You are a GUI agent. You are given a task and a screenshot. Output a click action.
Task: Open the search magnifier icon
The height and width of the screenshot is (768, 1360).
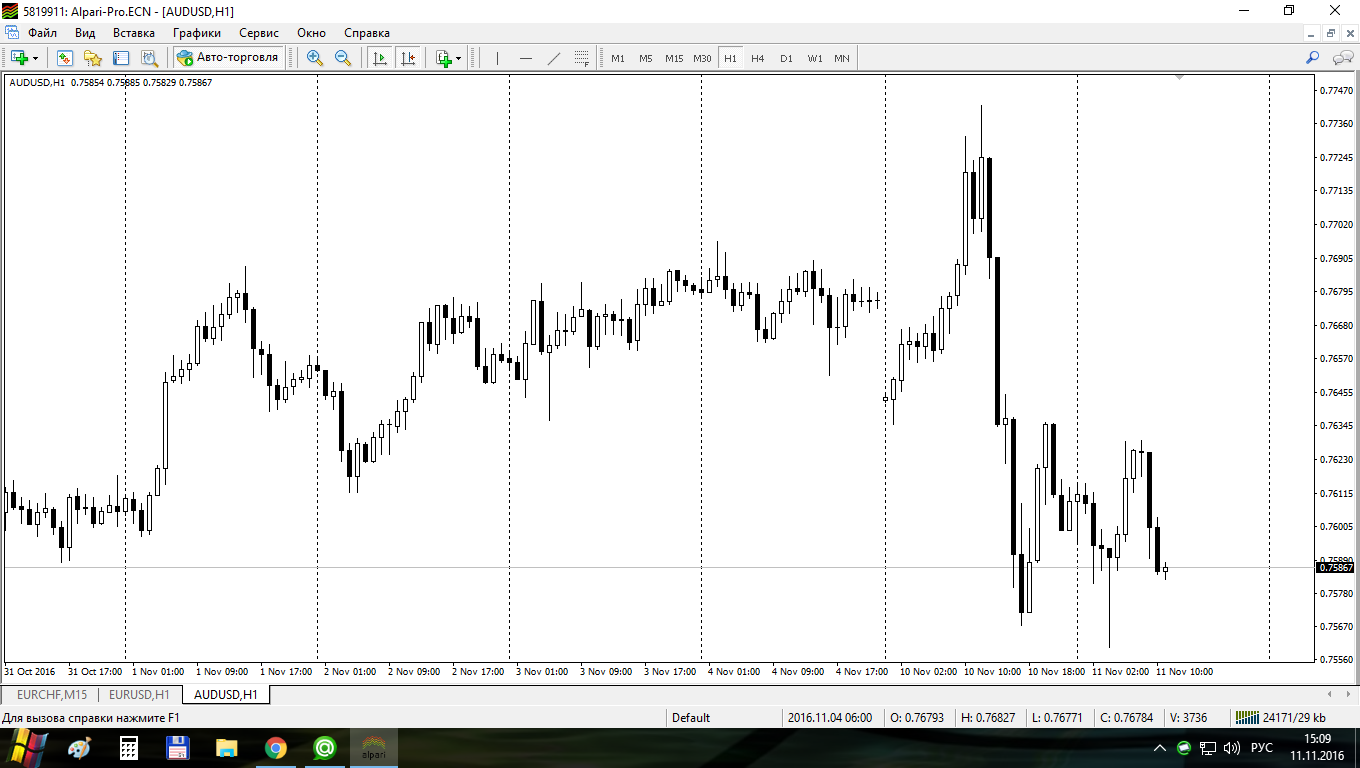[x=1313, y=58]
